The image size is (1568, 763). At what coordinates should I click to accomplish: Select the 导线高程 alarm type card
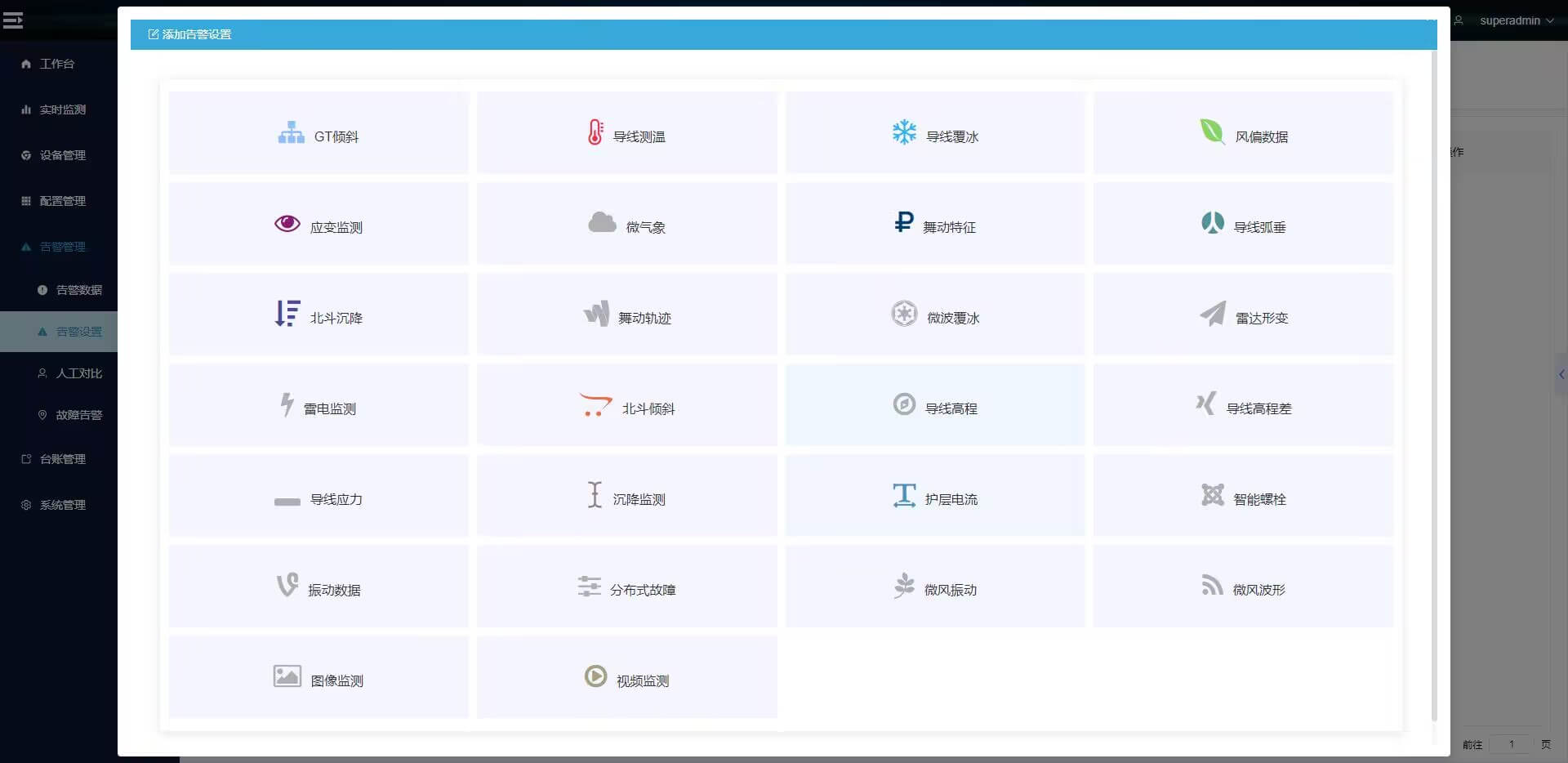pyautogui.click(x=934, y=405)
